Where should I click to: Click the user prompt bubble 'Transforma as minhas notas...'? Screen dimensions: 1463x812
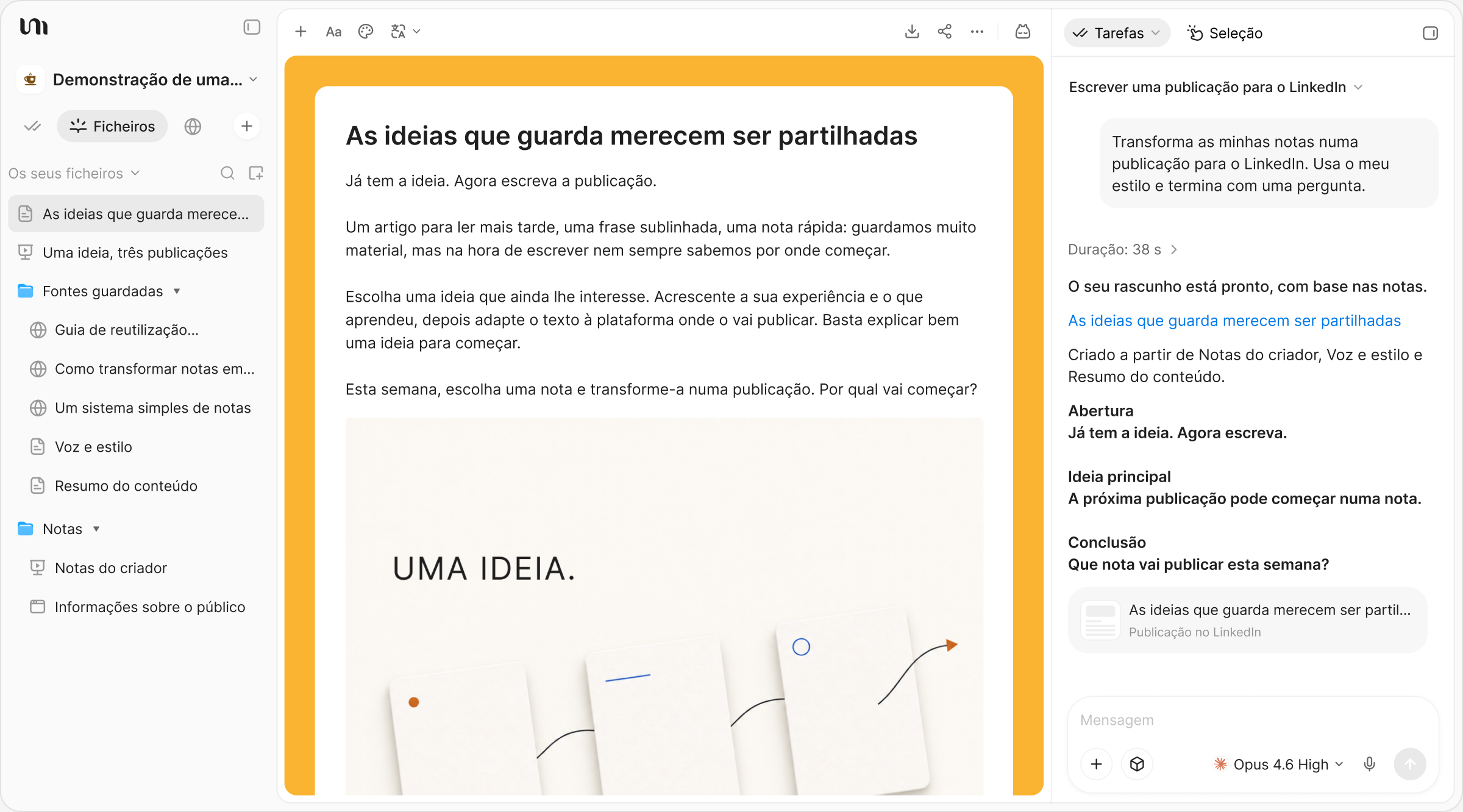pyautogui.click(x=1269, y=163)
